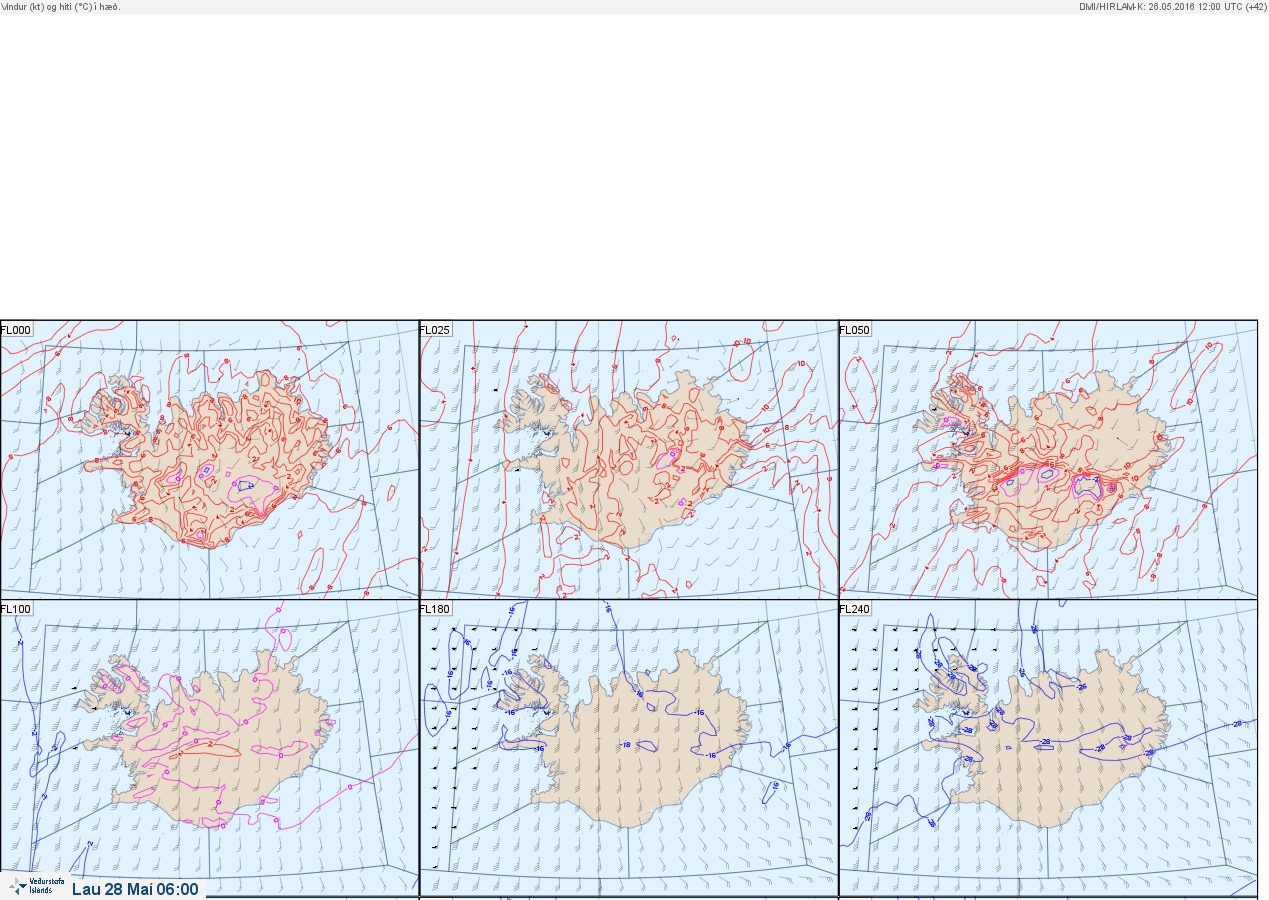Screen dimensions: 1269x900
Task: Click the DMI/HIRLAM-K model run timestamp
Action: pyautogui.click(x=1173, y=7)
